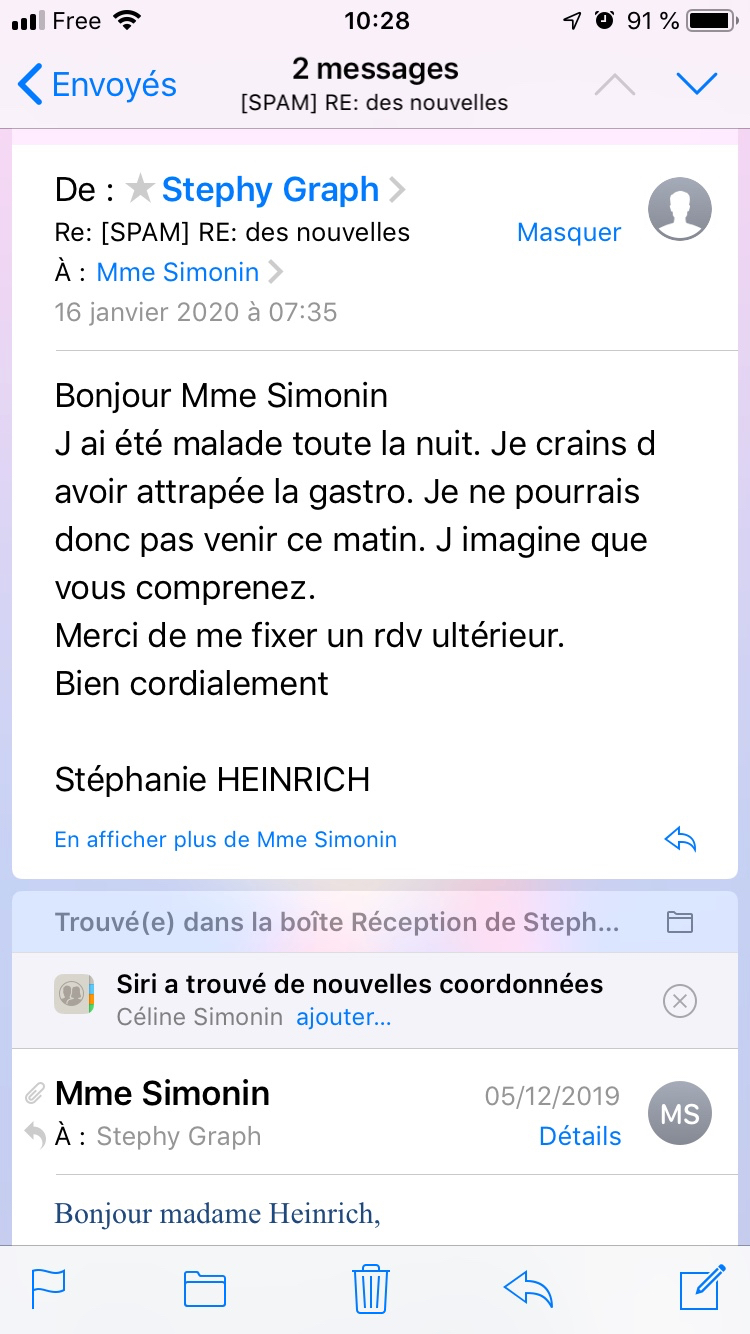Go back to the Envoyés mailbox
Viewport: 750px width, 1334px height.
tap(98, 85)
